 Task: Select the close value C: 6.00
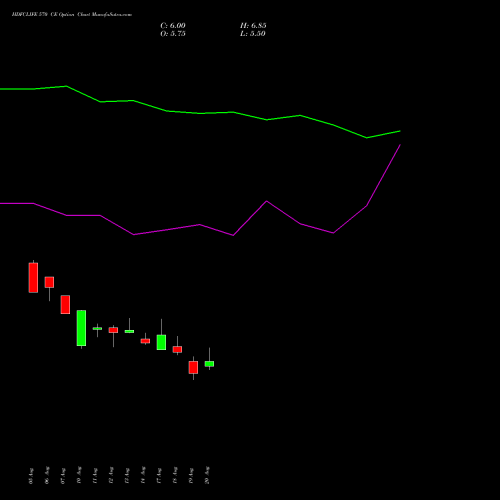[173, 26]
